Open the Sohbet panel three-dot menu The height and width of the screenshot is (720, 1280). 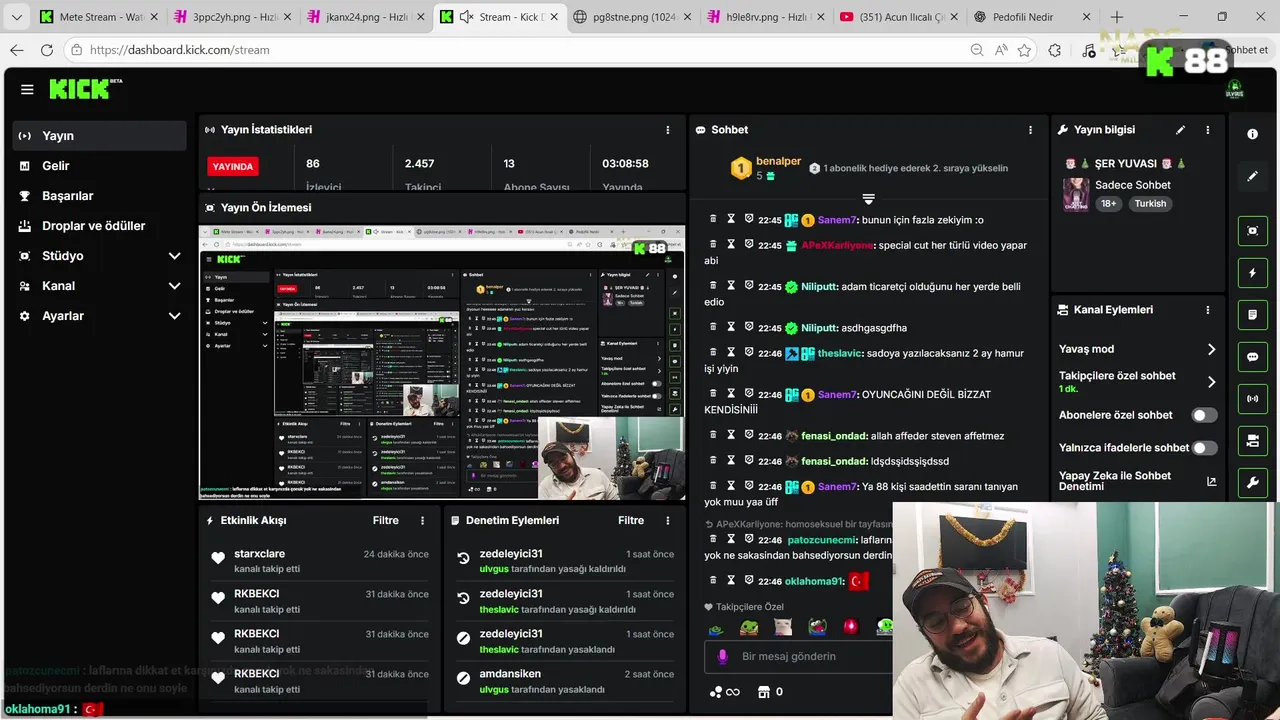(1030, 130)
